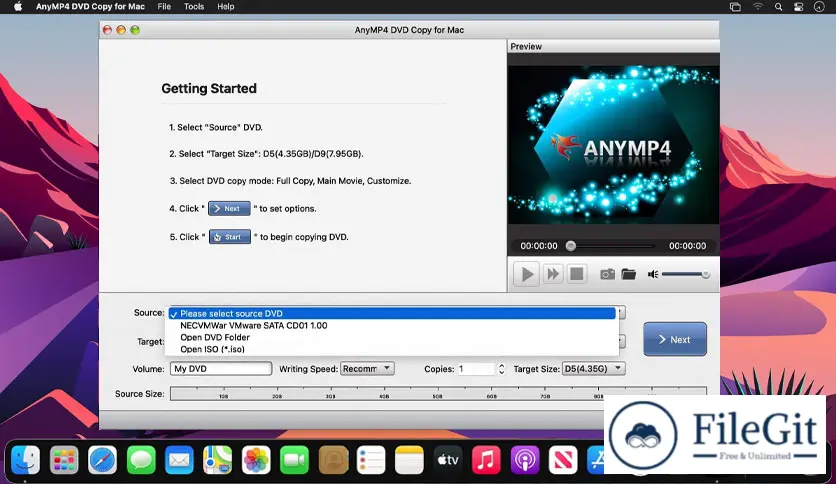This screenshot has height=484, width=836.
Task: Open Messages from the dock
Action: pos(141,460)
